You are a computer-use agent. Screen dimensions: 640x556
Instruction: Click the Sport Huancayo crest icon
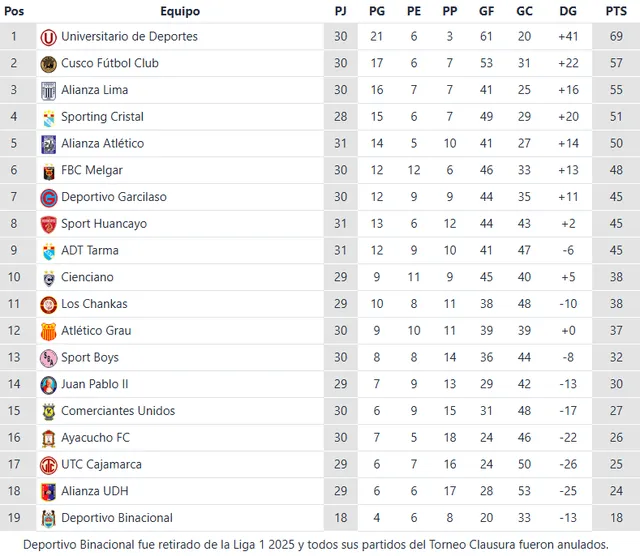coord(48,224)
